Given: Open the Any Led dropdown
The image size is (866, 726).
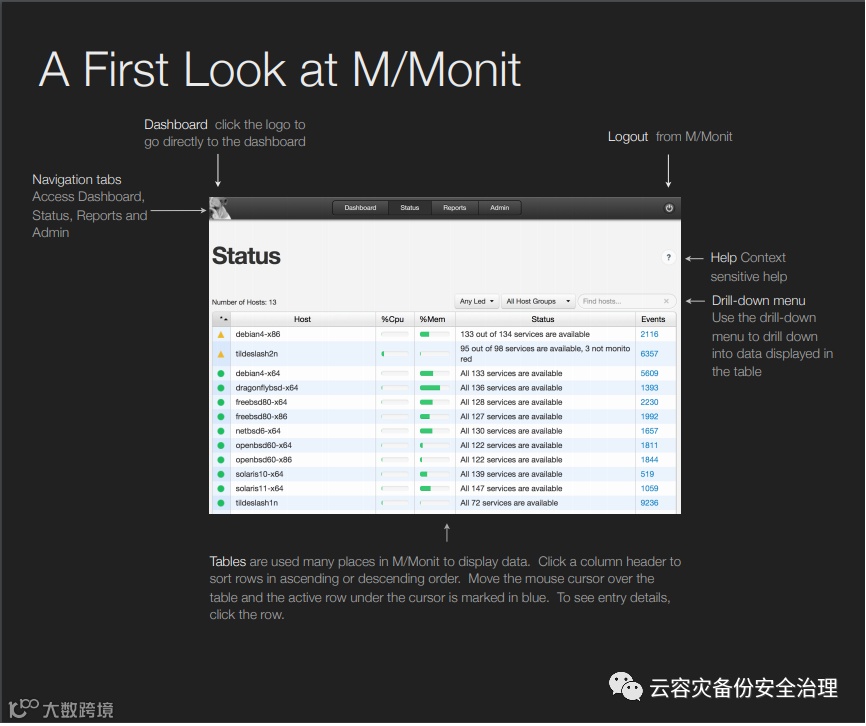Looking at the screenshot, I should click(x=476, y=301).
